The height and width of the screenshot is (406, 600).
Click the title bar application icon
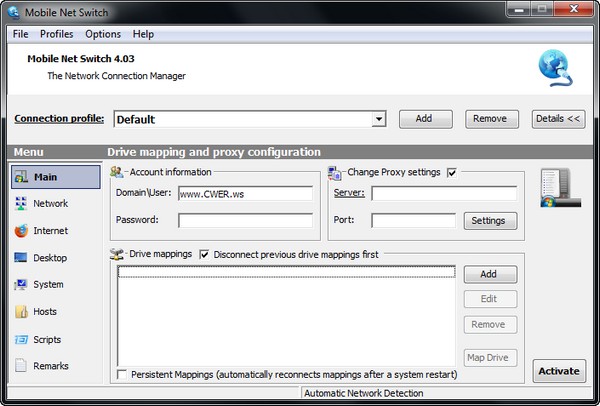coord(14,12)
